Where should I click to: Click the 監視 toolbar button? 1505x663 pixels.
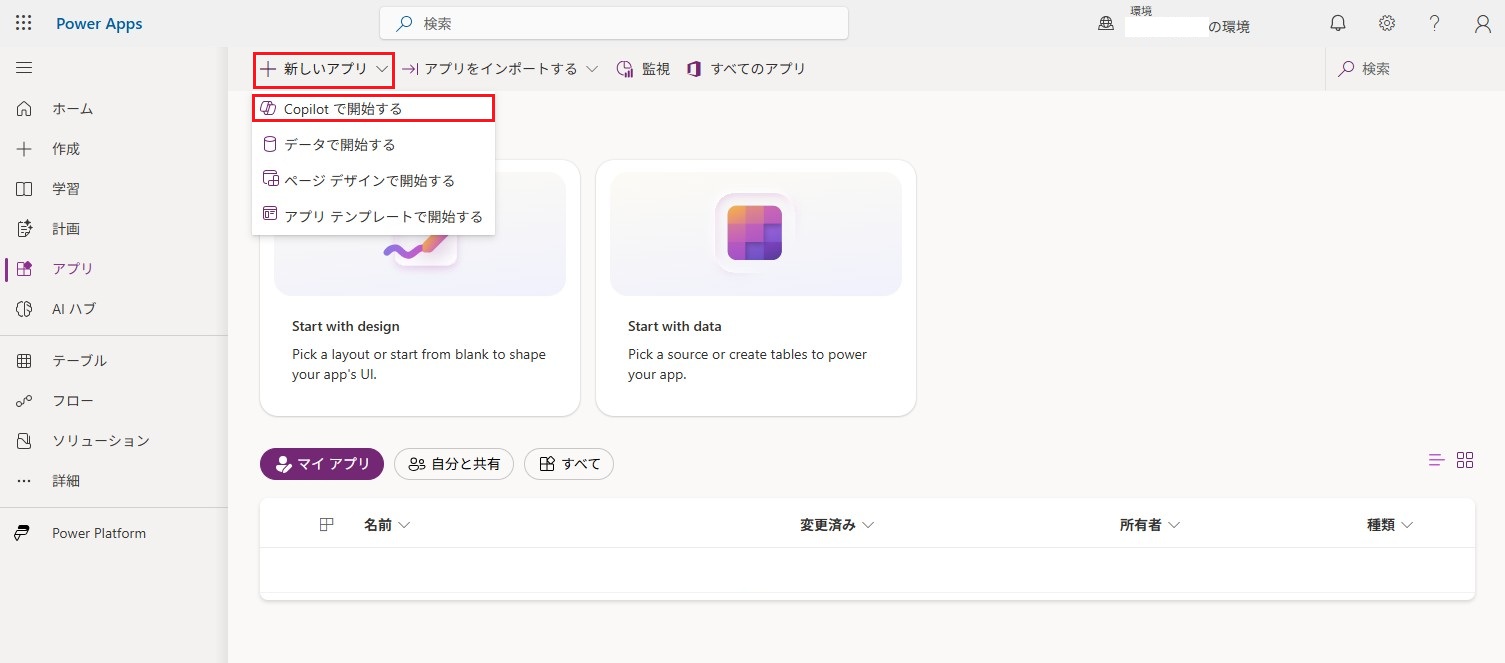pos(643,69)
